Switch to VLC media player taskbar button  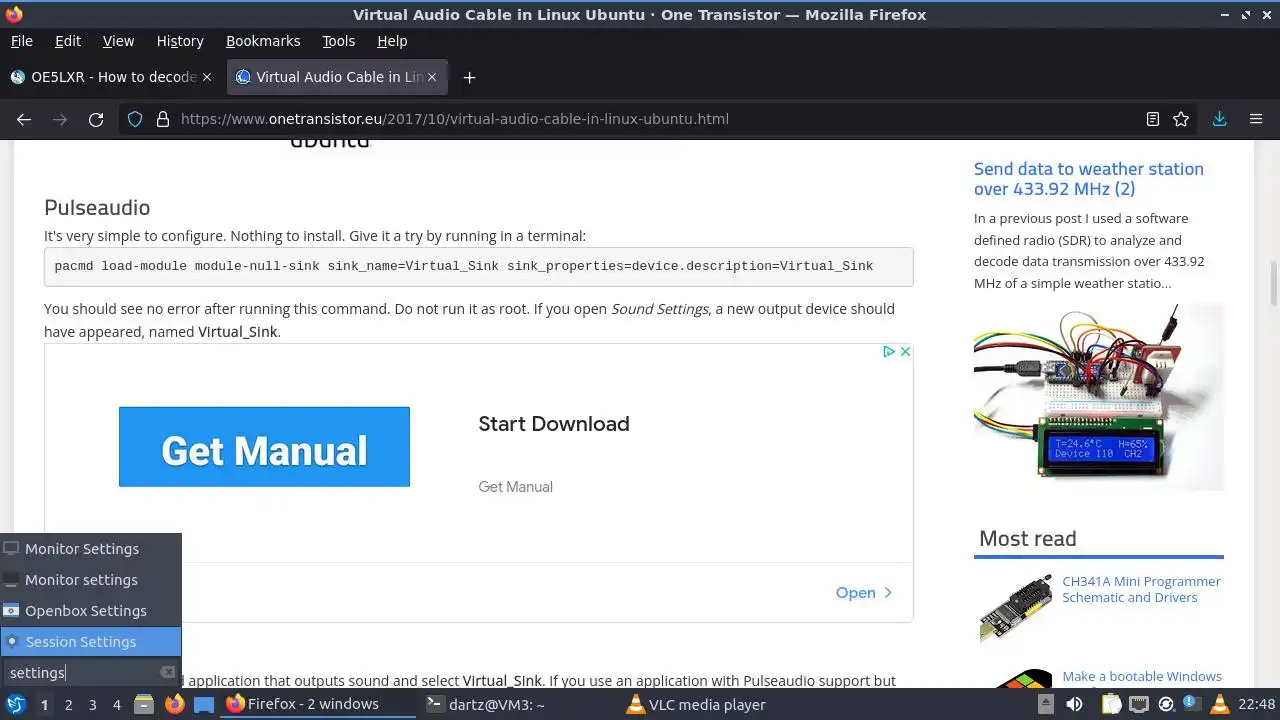point(717,705)
